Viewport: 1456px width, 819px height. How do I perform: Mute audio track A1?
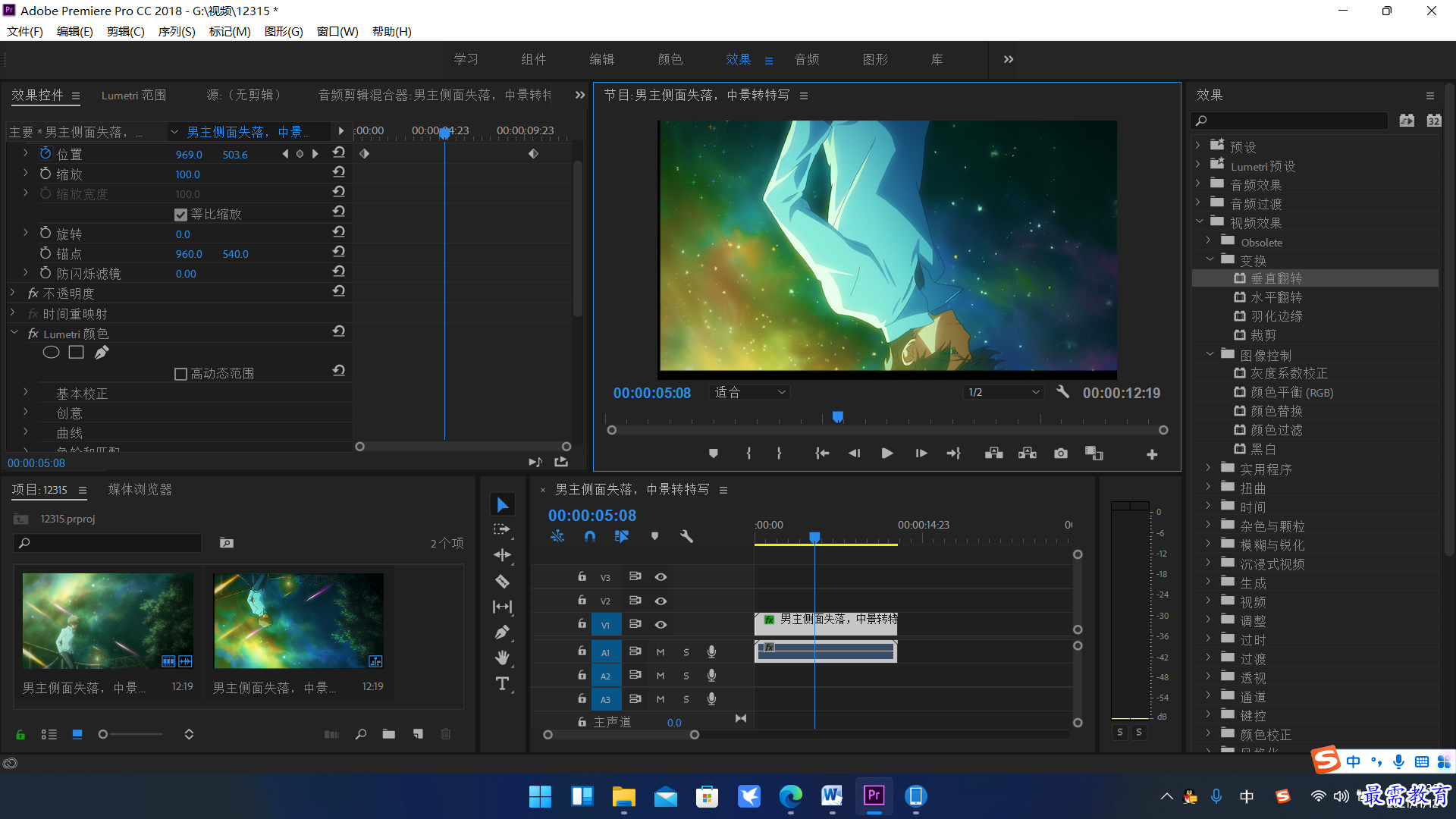coord(661,652)
